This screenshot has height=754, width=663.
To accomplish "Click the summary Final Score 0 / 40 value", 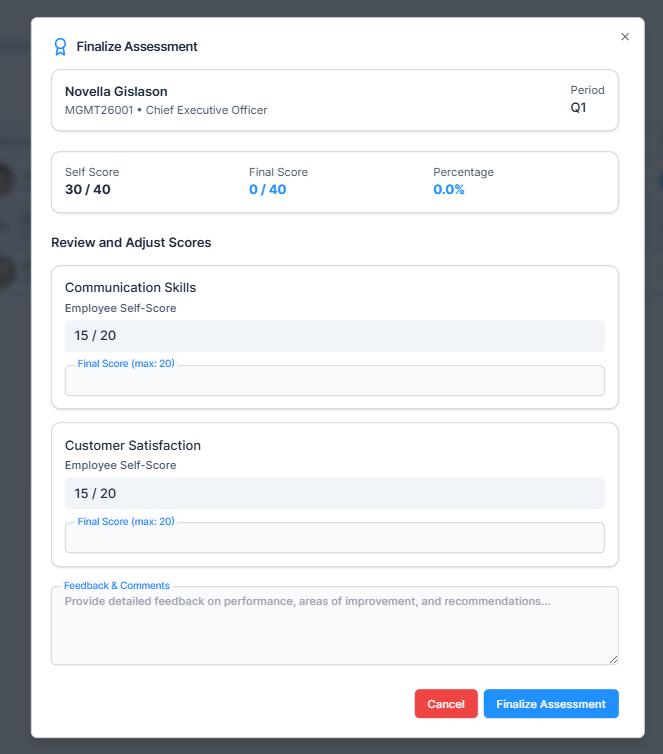I will pyautogui.click(x=267, y=190).
